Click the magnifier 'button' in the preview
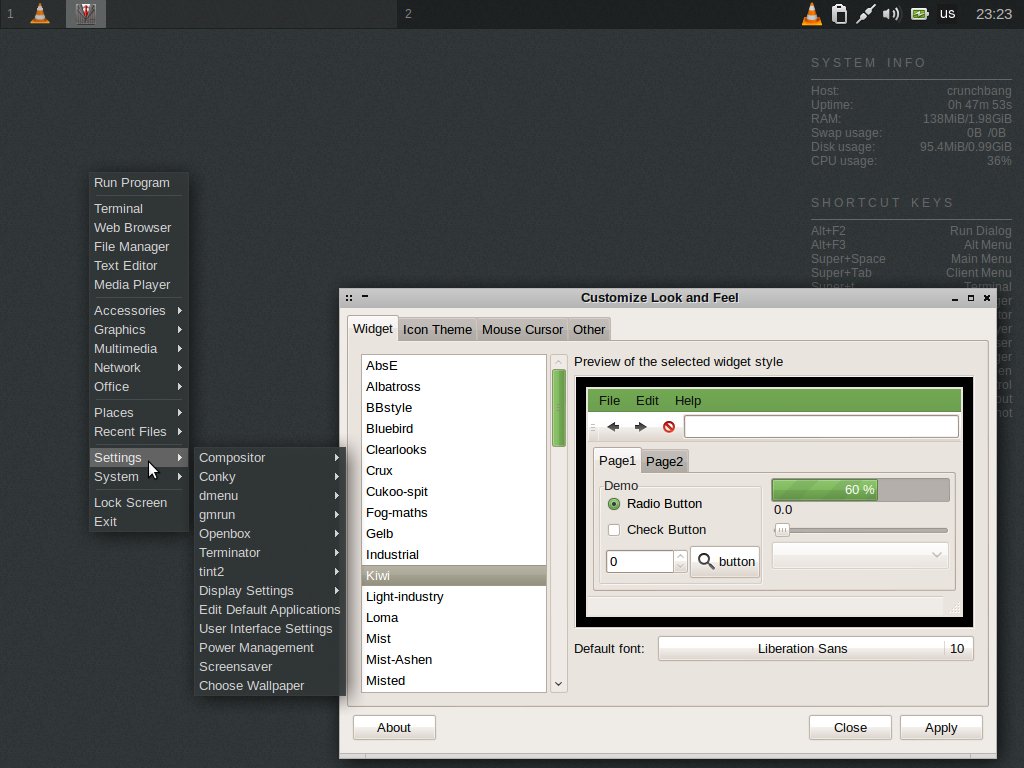Image resolution: width=1024 pixels, height=768 pixels. (x=725, y=562)
